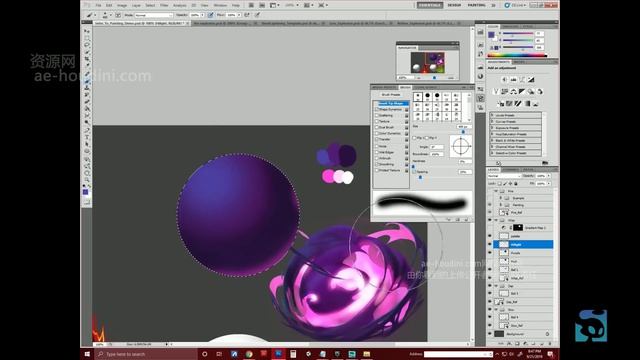The image size is (640, 360).
Task: Open the Filter menu
Action: [x=164, y=5]
